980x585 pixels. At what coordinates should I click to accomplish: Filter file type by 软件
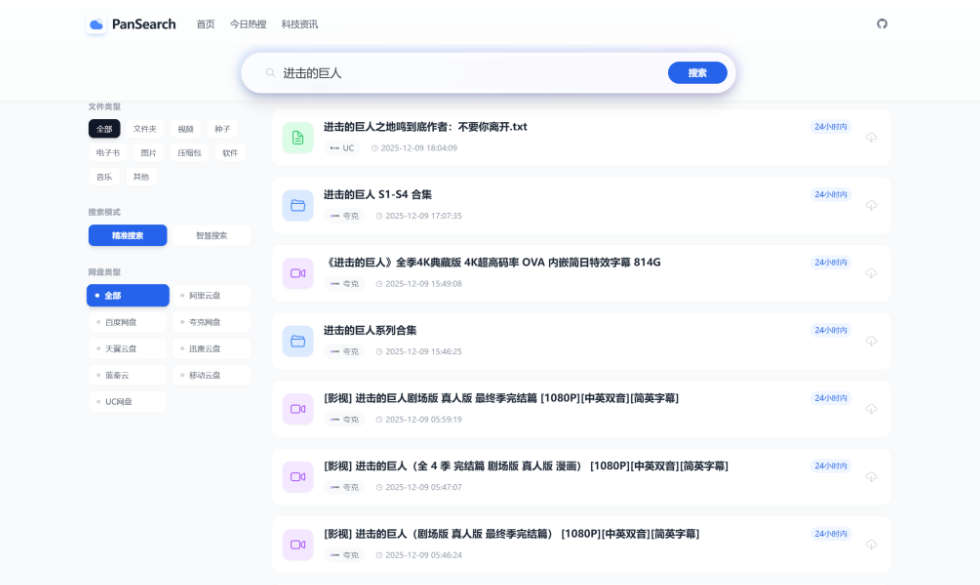coord(230,152)
